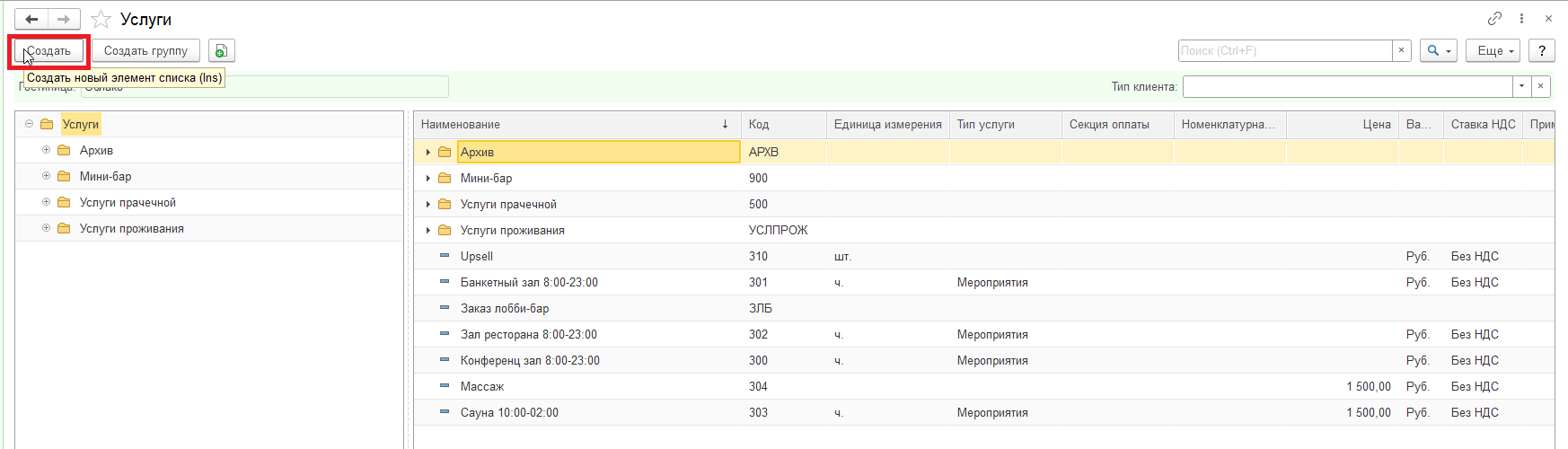
Task: Click the Сауна row item icon
Action: pyautogui.click(x=445, y=412)
